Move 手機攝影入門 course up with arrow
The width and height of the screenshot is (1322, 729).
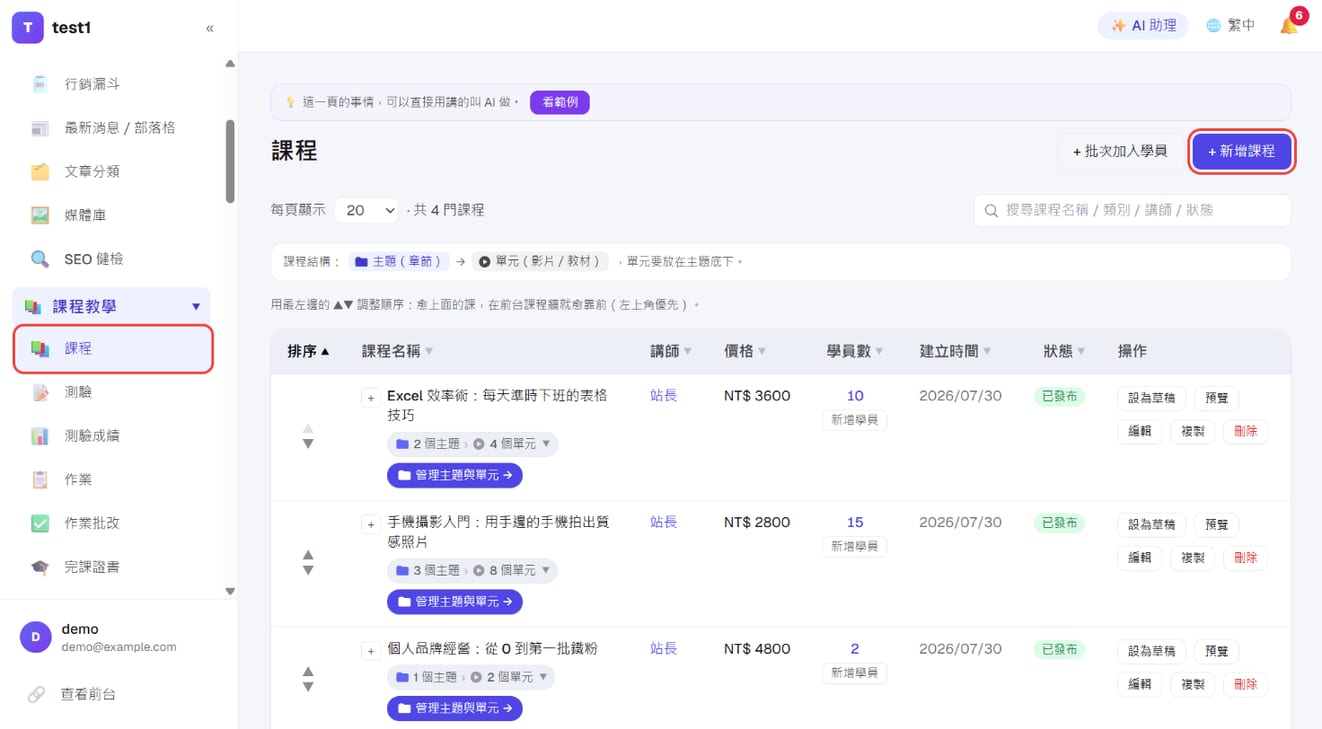(x=308, y=554)
